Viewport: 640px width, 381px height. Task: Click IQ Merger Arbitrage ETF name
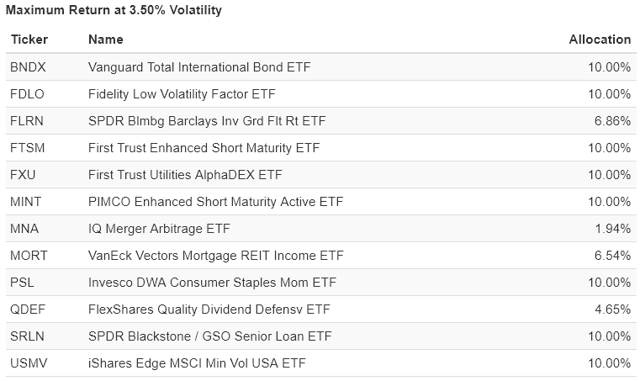[159, 229]
